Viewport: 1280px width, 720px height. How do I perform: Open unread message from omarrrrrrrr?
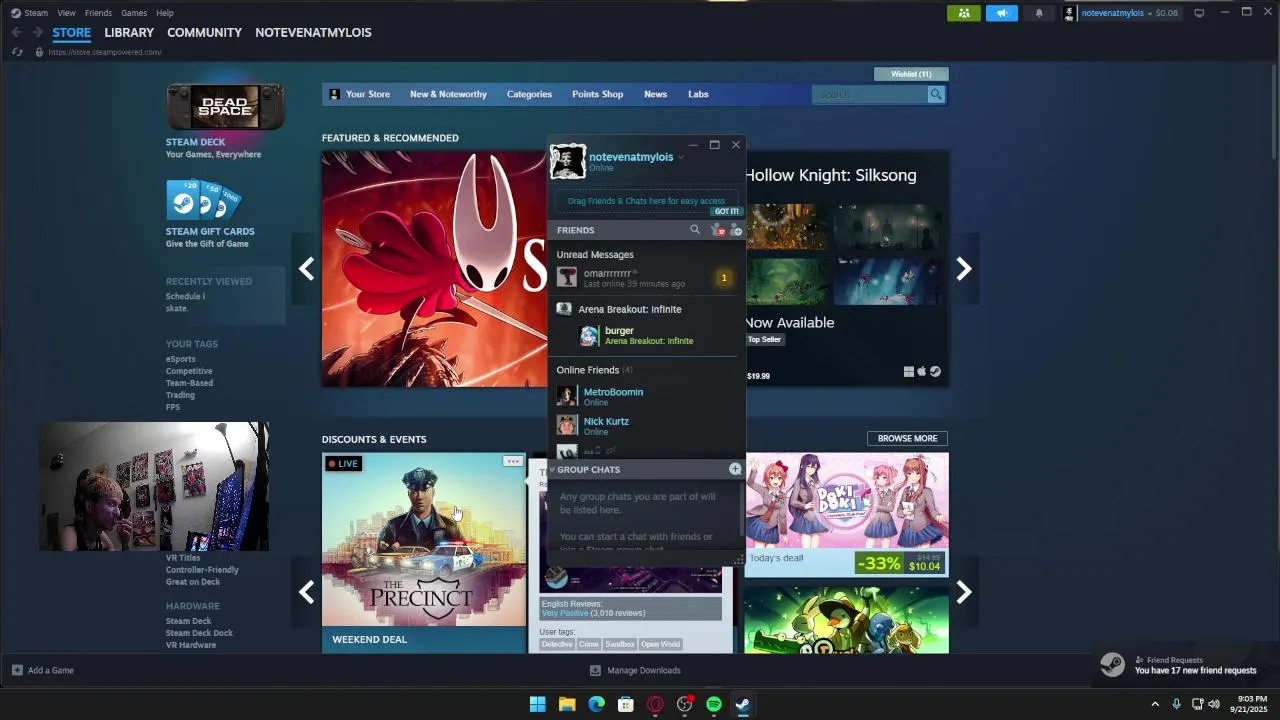(646, 278)
